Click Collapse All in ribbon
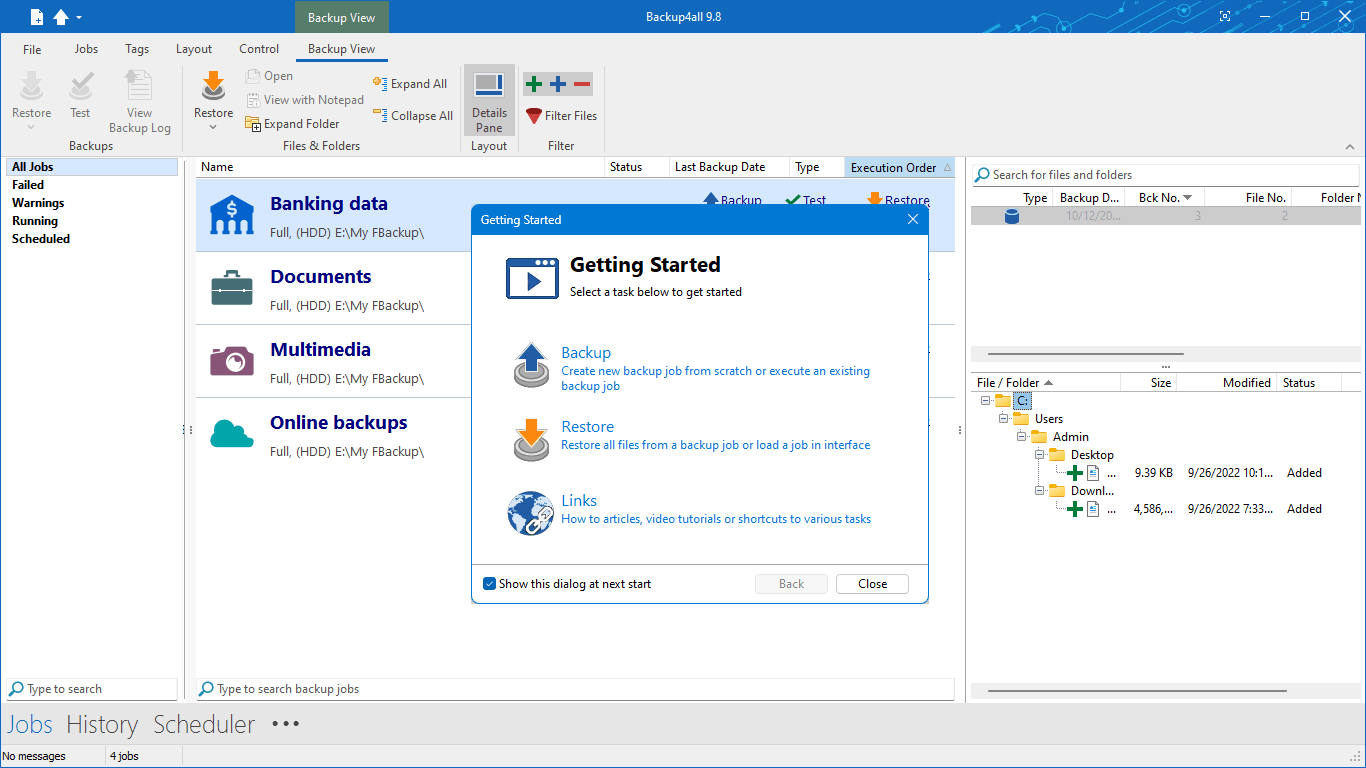Viewport: 1366px width, 768px height. click(x=413, y=116)
